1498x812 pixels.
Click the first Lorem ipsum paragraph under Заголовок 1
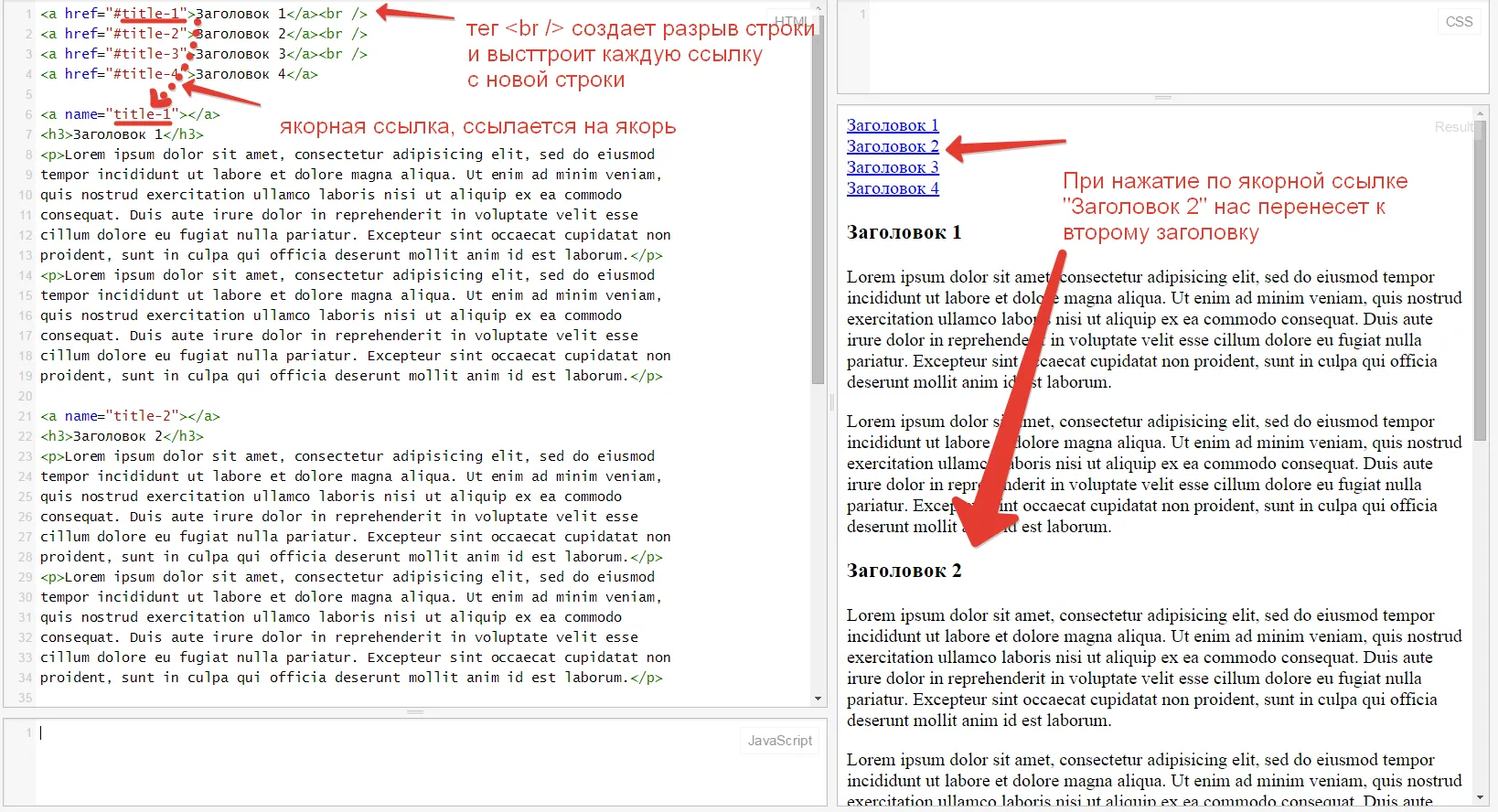pyautogui.click(x=1154, y=329)
